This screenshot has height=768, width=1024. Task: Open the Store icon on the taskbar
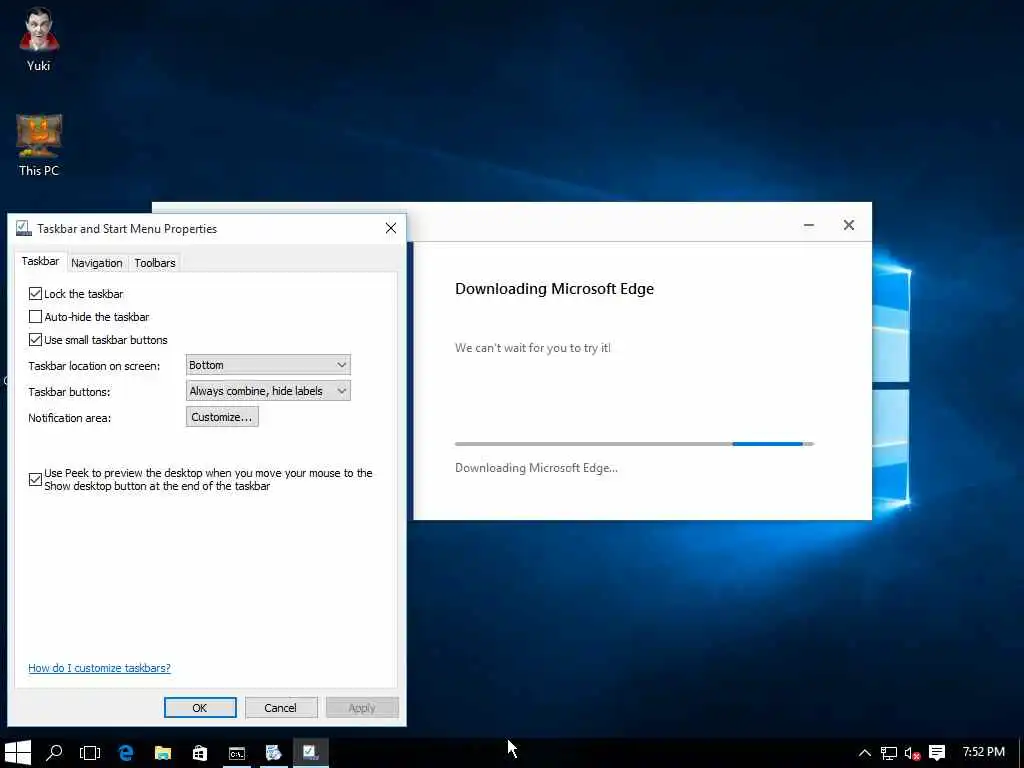[x=200, y=753]
